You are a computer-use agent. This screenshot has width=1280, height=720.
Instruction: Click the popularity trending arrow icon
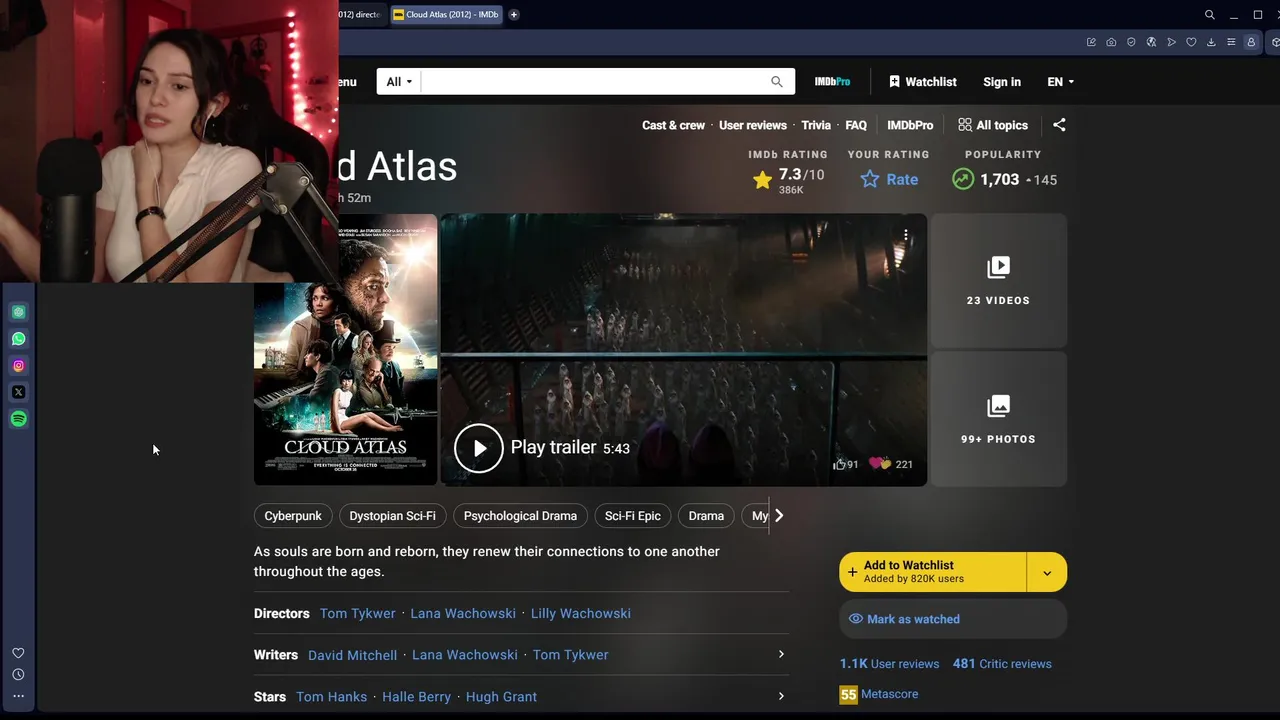pyautogui.click(x=963, y=180)
